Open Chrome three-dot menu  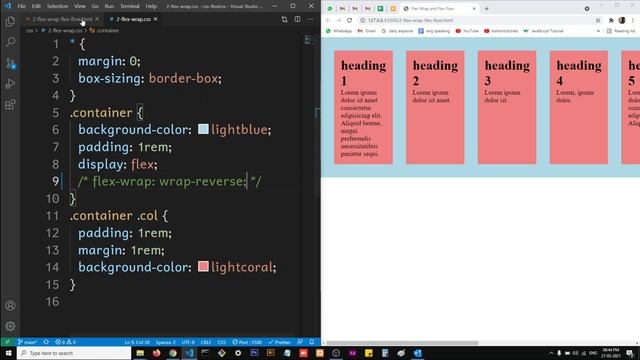[633, 20]
